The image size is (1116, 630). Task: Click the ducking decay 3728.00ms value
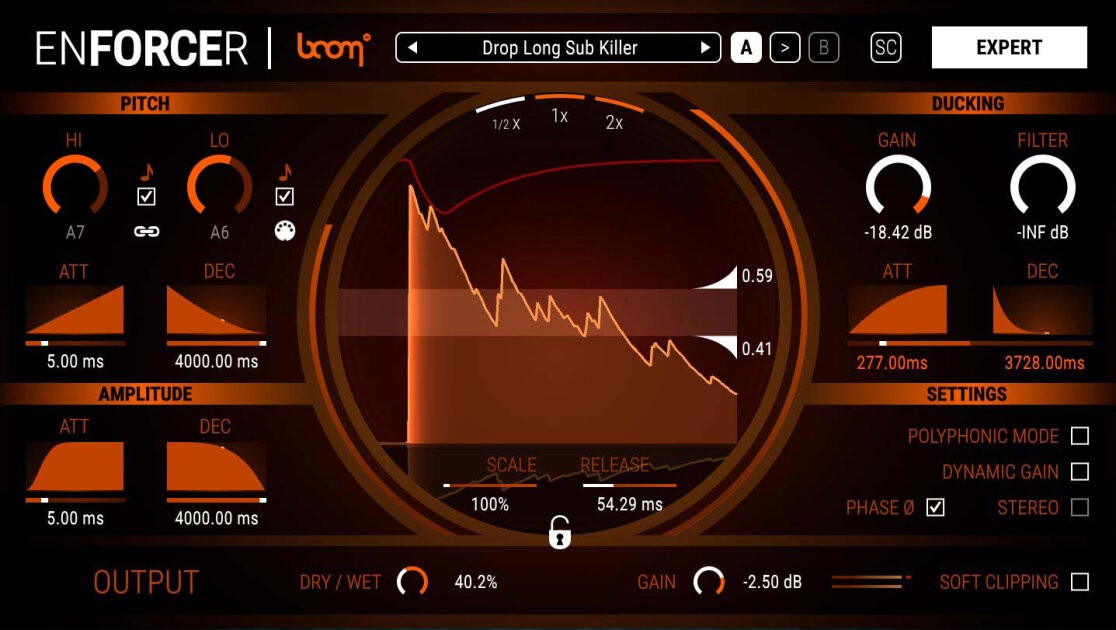pyautogui.click(x=1044, y=363)
